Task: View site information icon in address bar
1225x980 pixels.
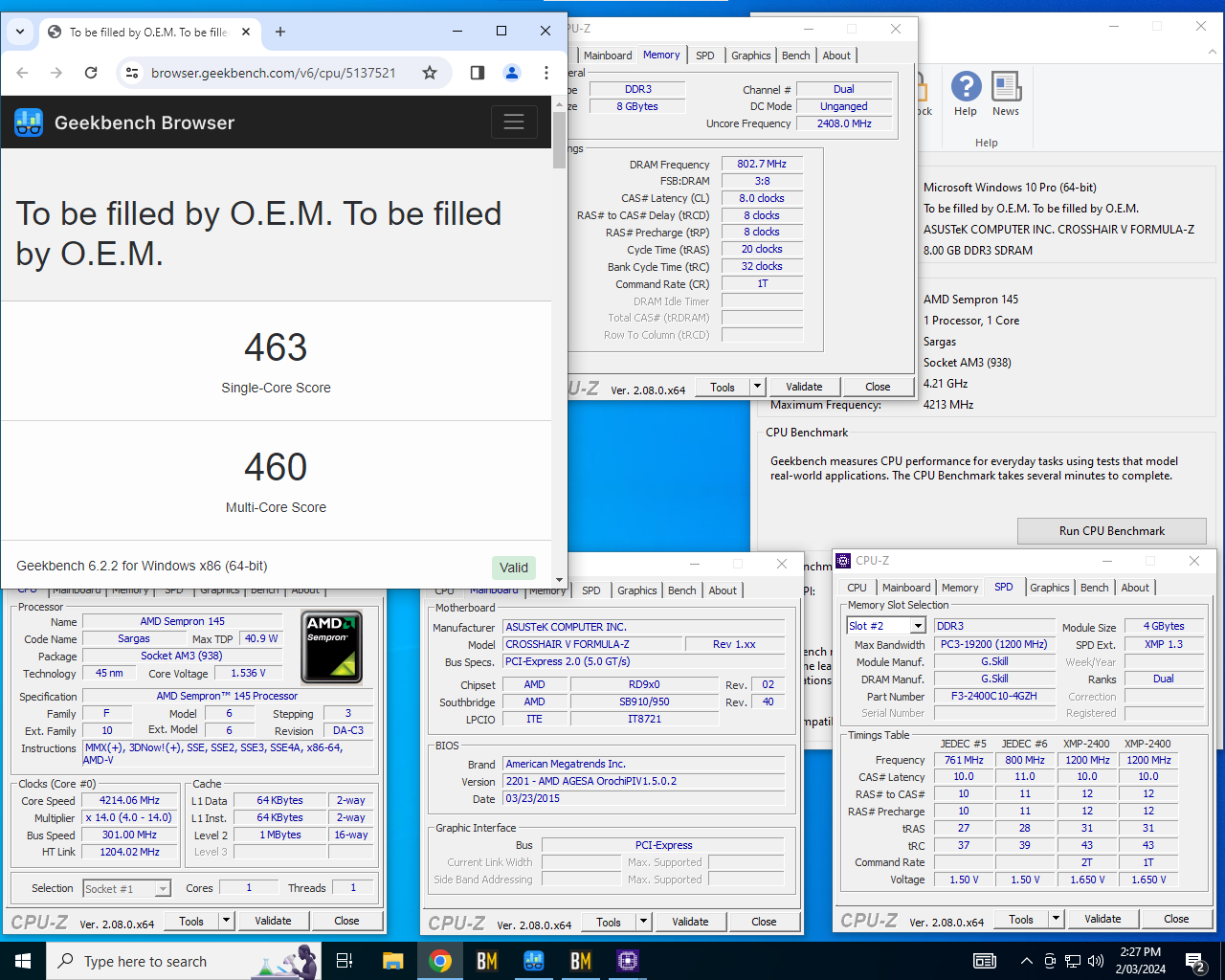Action: click(x=133, y=73)
